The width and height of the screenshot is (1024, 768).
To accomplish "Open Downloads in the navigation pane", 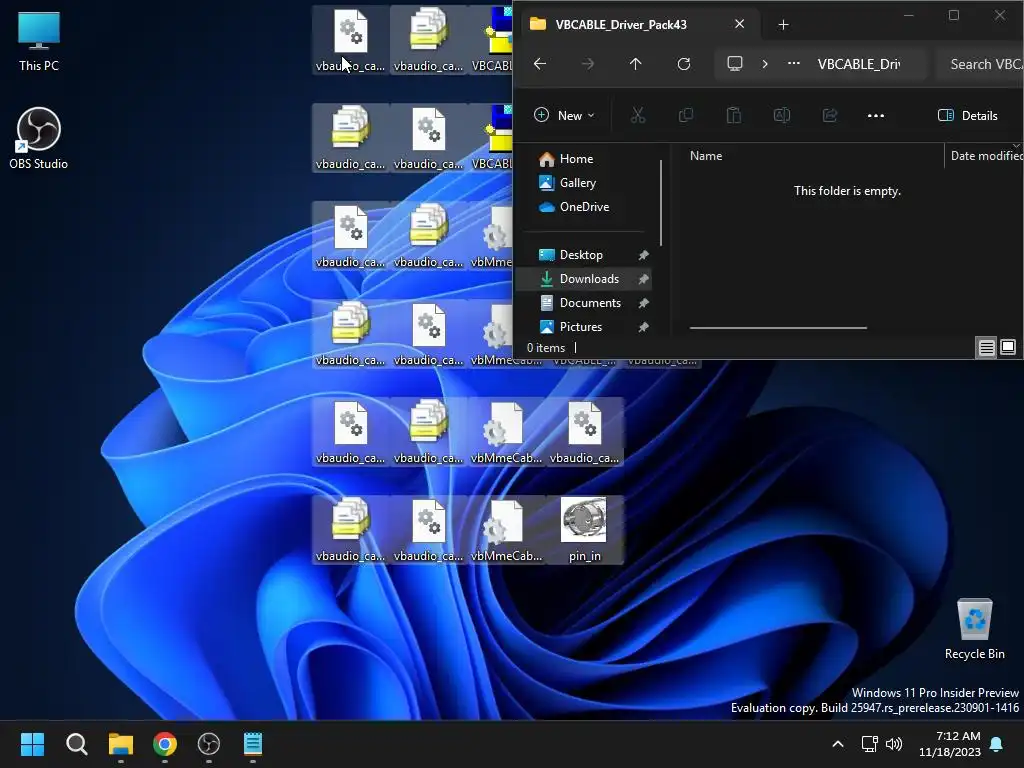I will [x=583, y=279].
